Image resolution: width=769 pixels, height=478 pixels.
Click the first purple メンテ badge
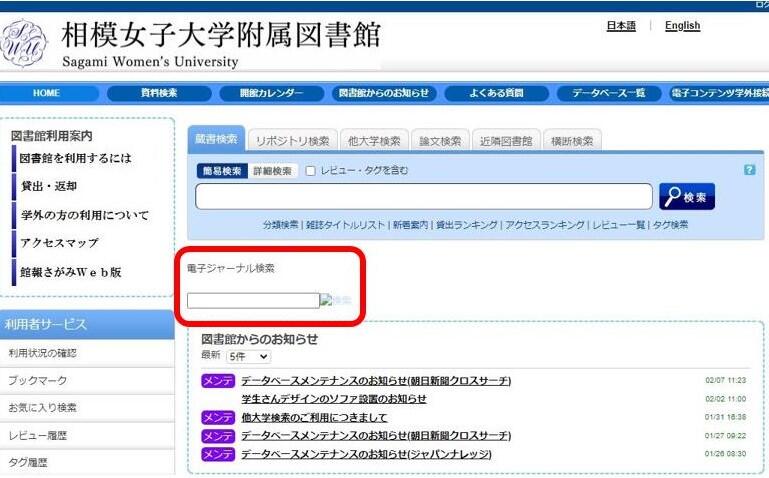point(218,381)
